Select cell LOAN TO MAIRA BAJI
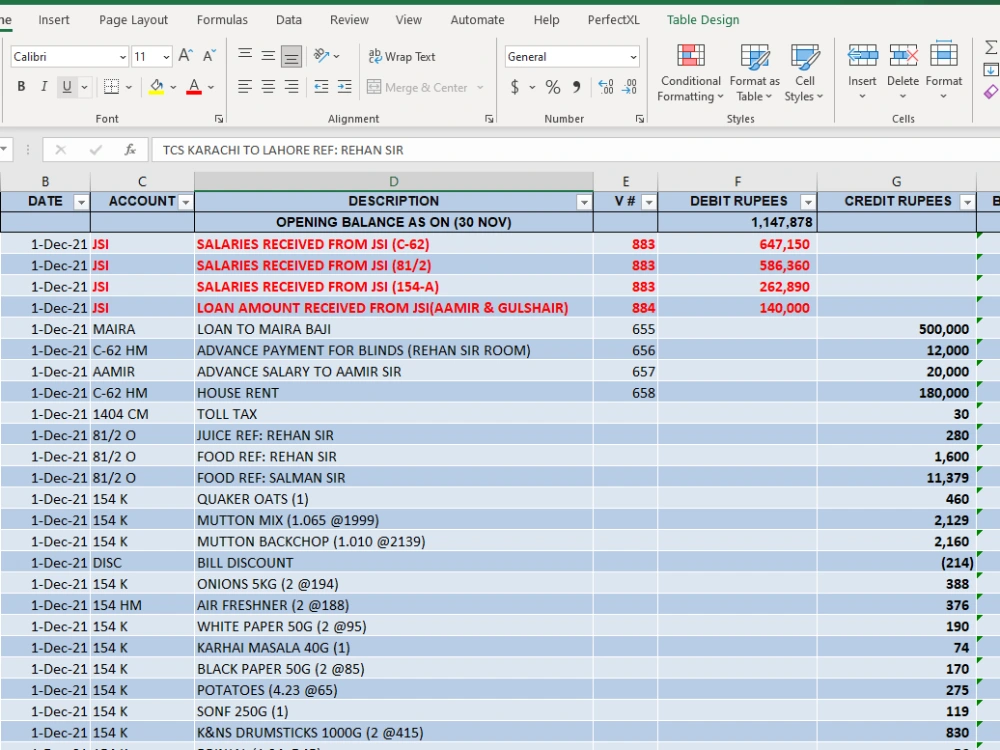 click(x=393, y=329)
